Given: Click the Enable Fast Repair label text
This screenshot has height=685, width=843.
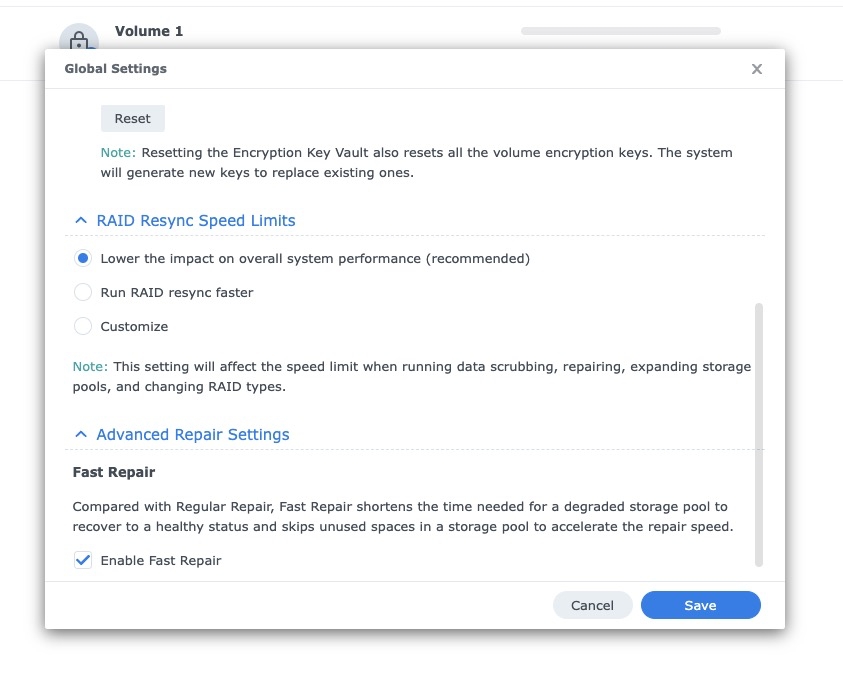Looking at the screenshot, I should click(161, 561).
